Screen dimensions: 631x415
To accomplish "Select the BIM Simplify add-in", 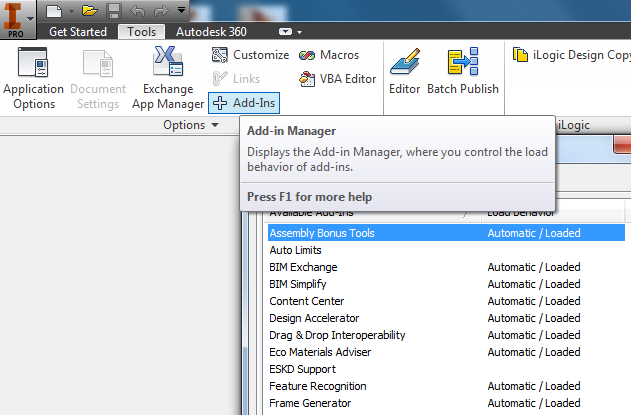I will (298, 284).
